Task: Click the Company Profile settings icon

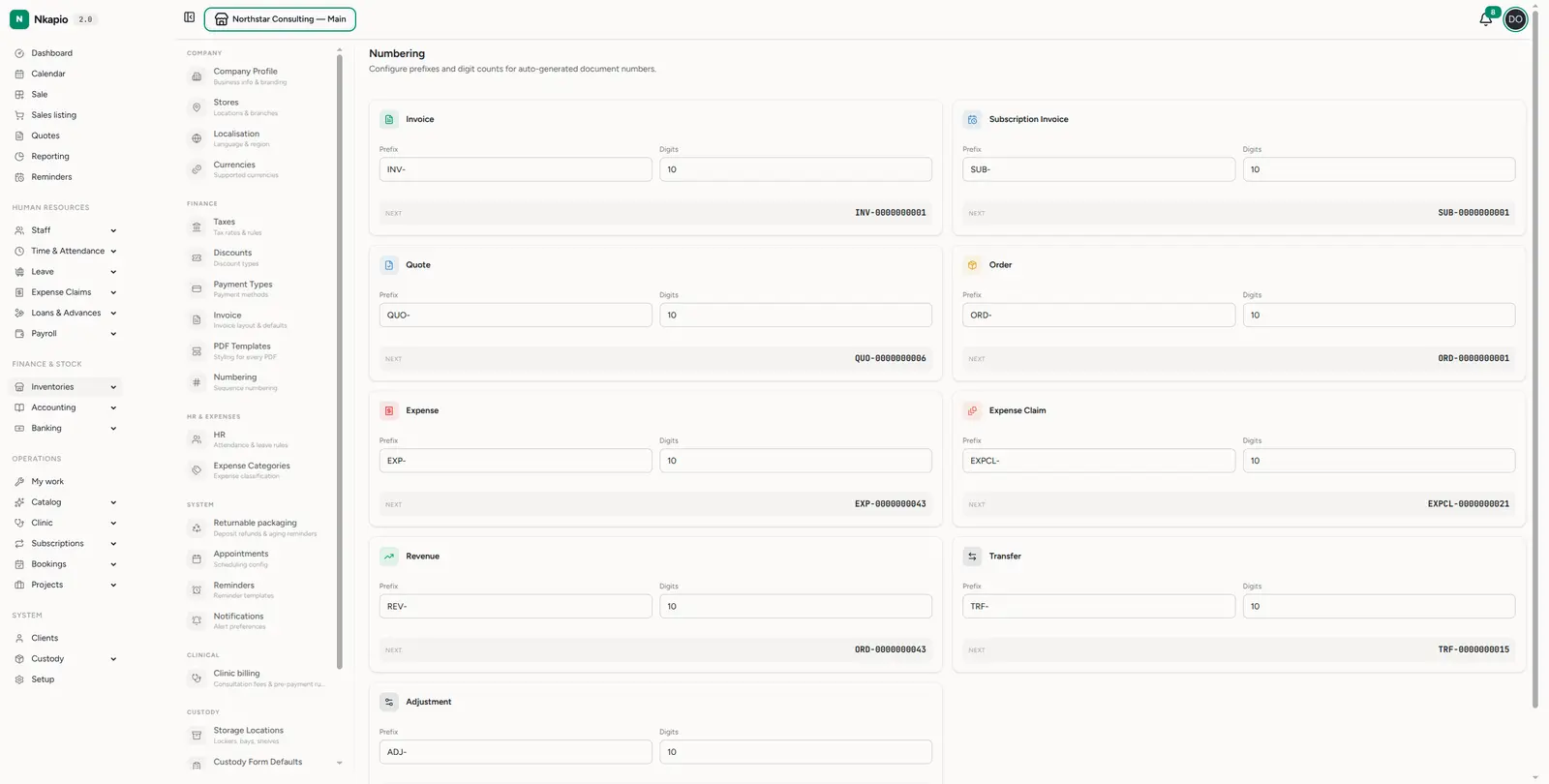Action: 197,76
